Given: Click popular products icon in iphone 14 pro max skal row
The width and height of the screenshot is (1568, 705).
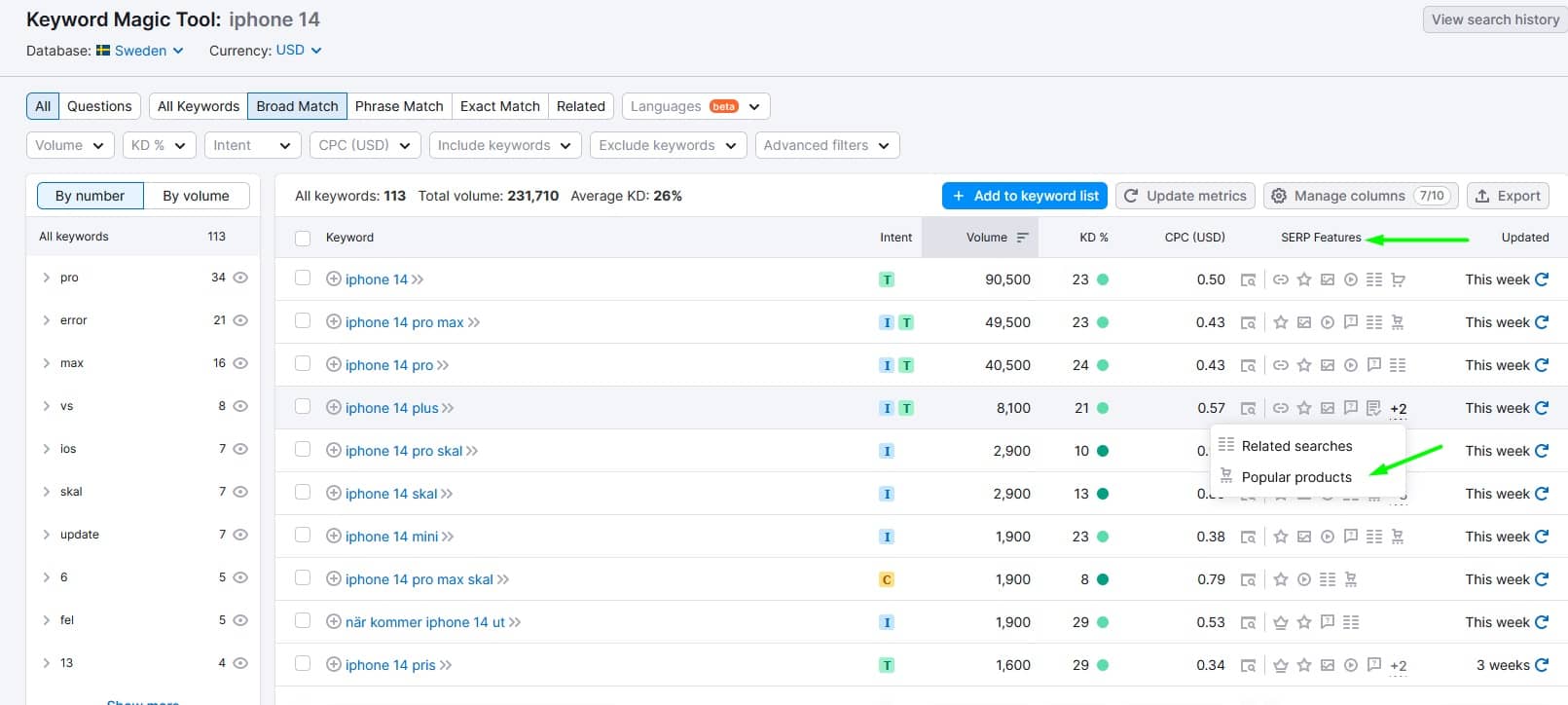Looking at the screenshot, I should tap(1351, 579).
